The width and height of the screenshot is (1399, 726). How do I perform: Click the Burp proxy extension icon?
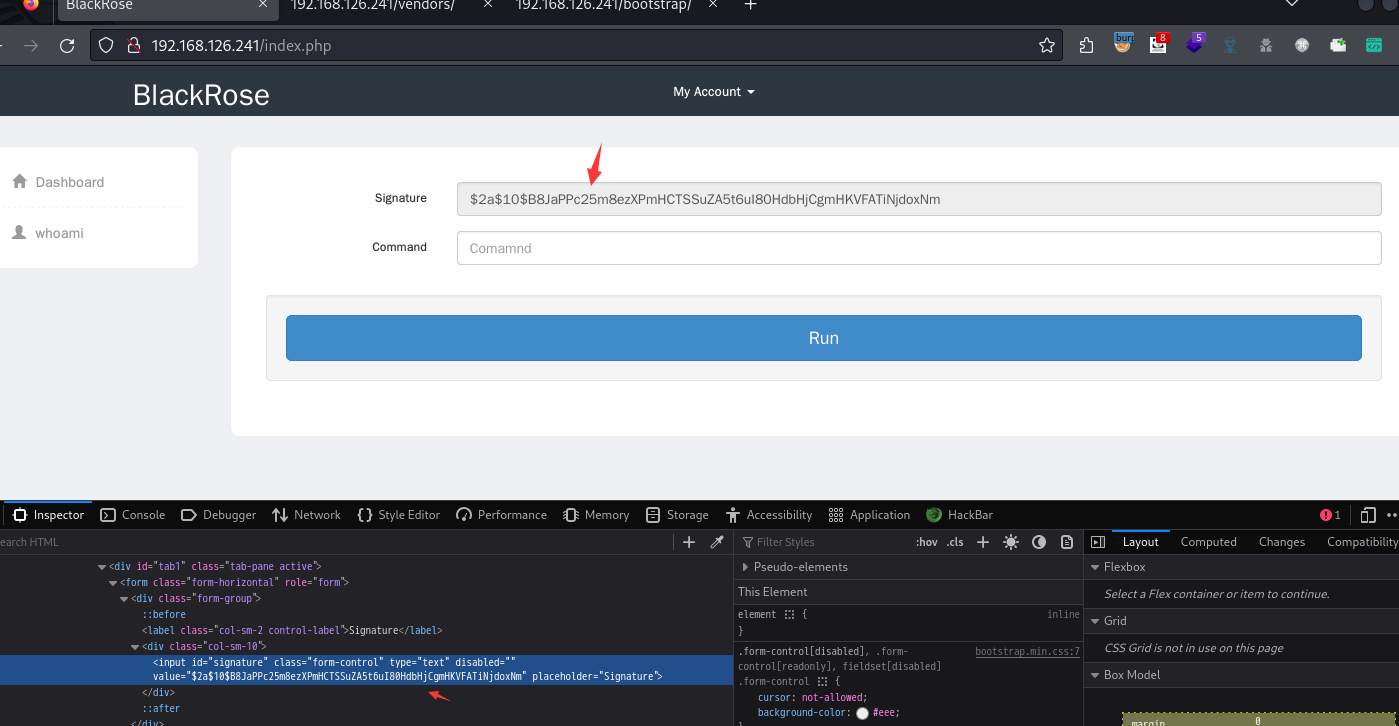point(1122,45)
